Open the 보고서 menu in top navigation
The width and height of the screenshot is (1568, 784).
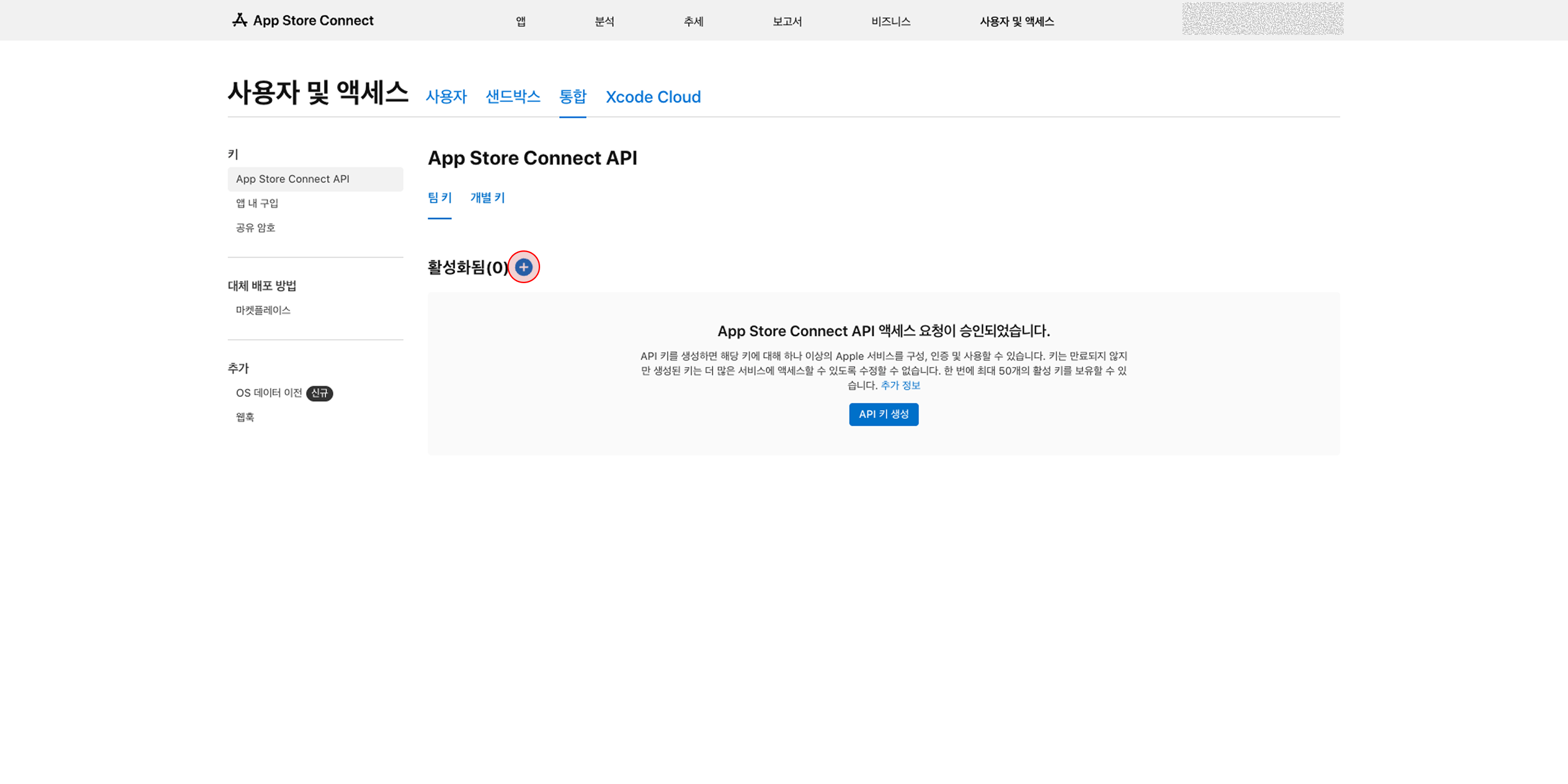click(x=787, y=21)
